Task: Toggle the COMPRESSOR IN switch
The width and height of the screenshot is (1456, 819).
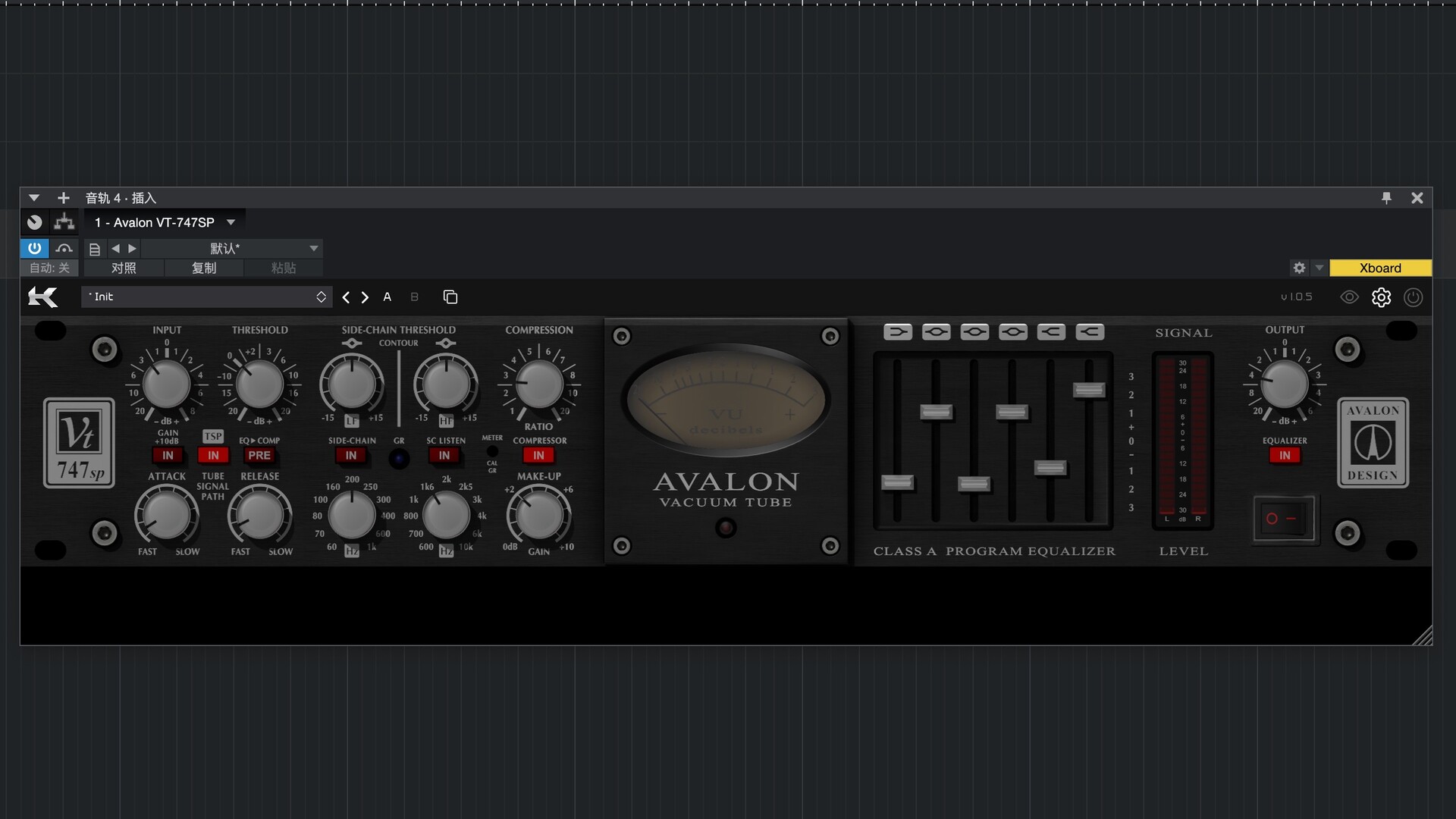Action: (x=538, y=455)
